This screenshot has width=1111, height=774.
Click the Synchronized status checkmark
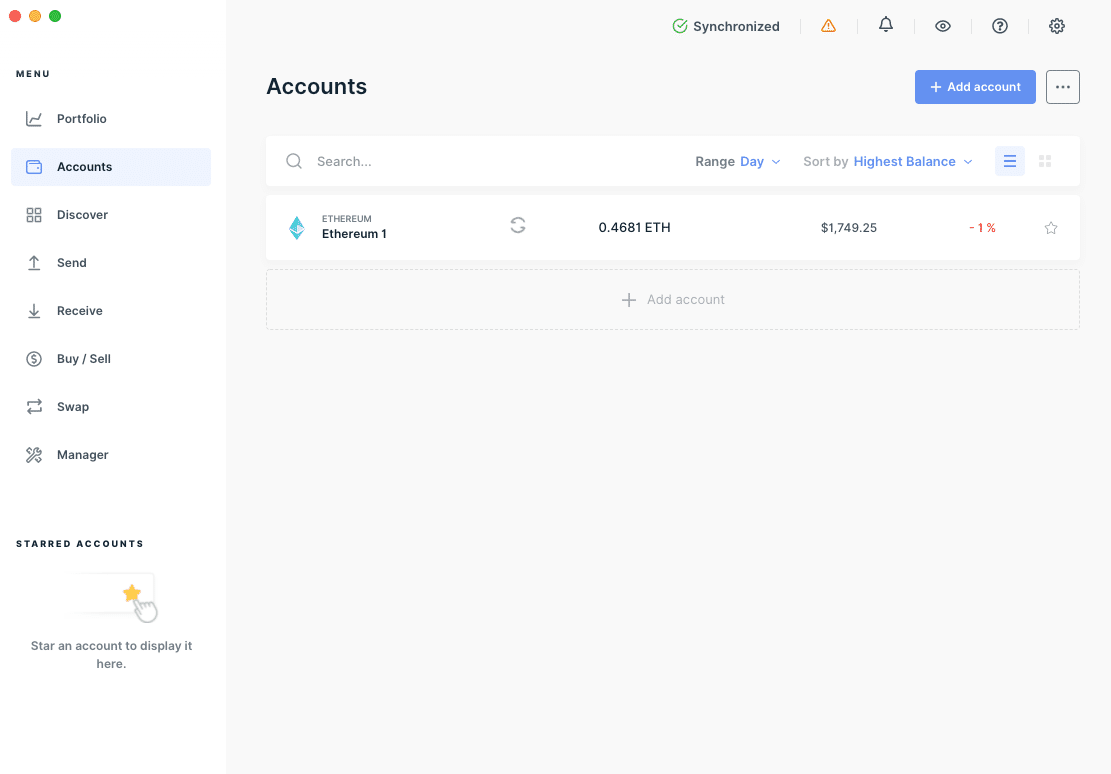pos(680,26)
